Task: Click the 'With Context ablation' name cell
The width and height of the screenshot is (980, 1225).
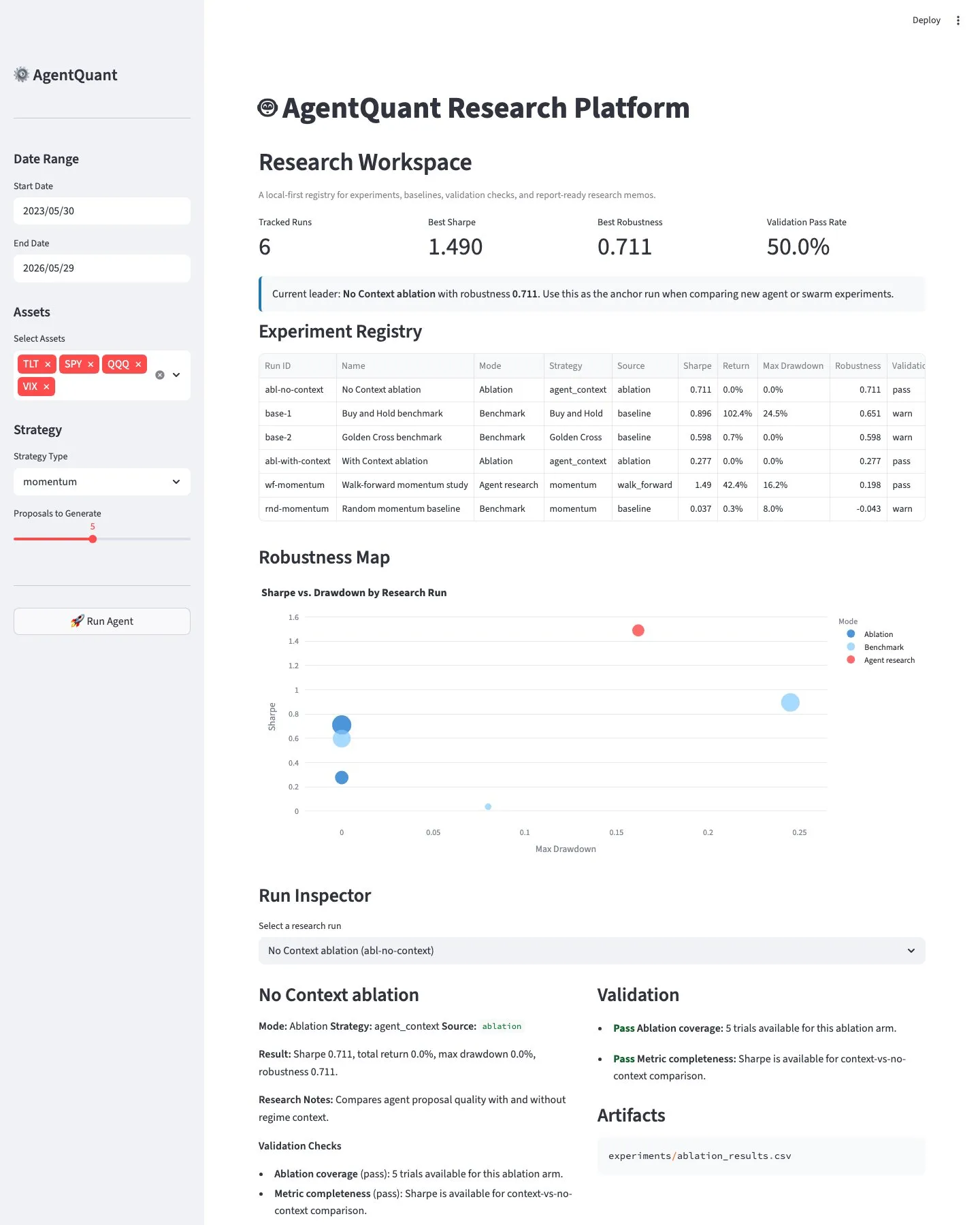Action: (x=405, y=461)
